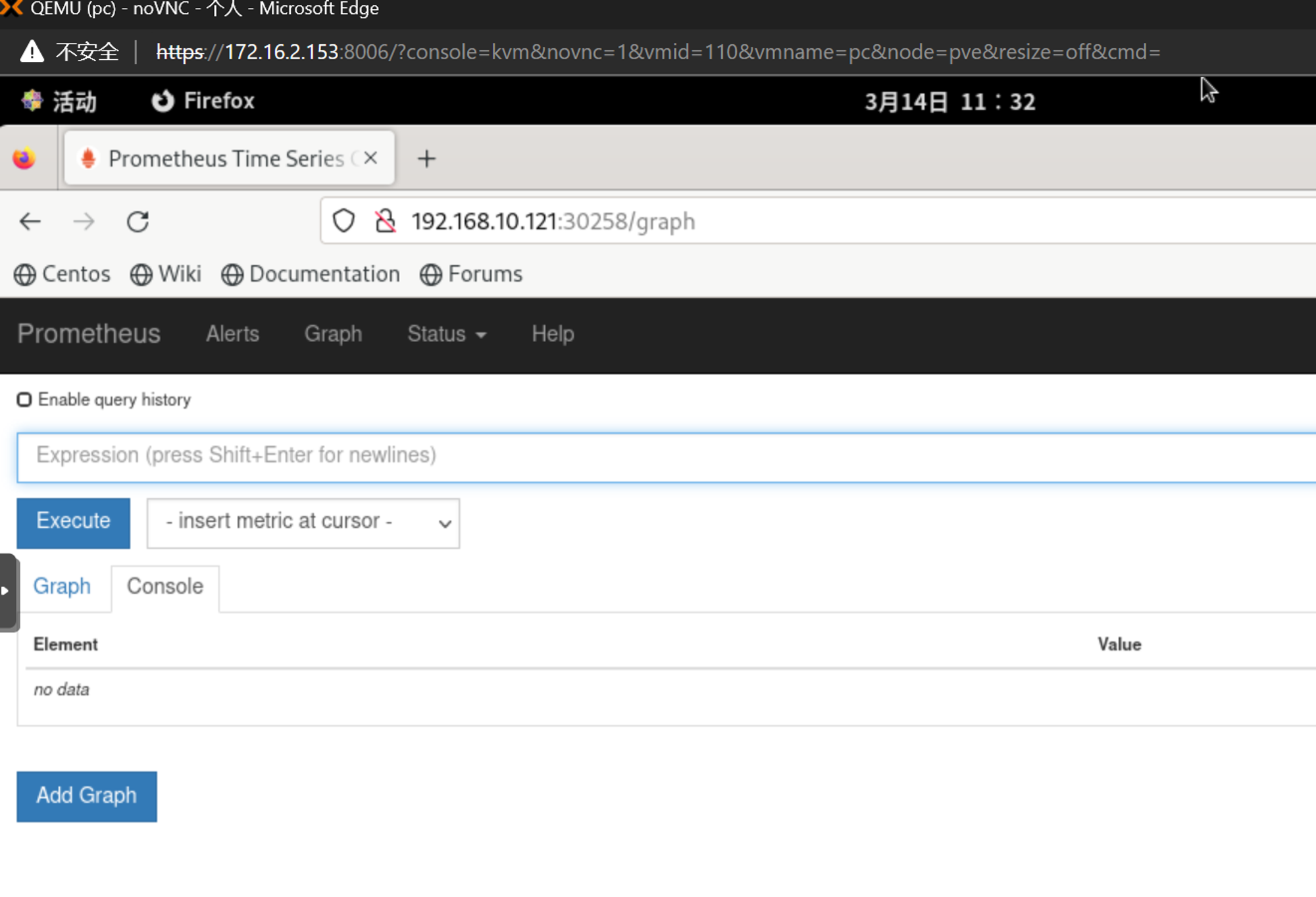Close the Prometheus Time Series tab
The image size is (1316, 897).
click(370, 158)
